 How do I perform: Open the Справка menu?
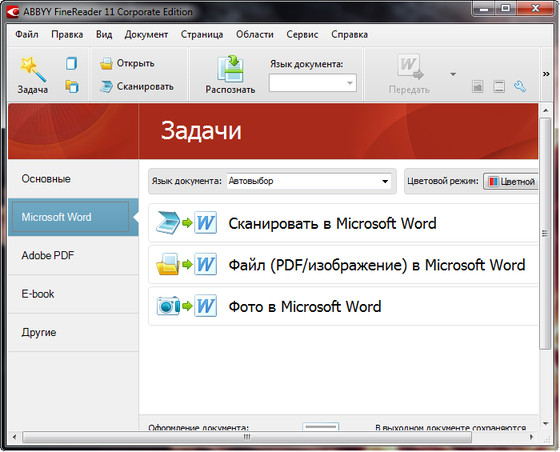pyautogui.click(x=349, y=35)
